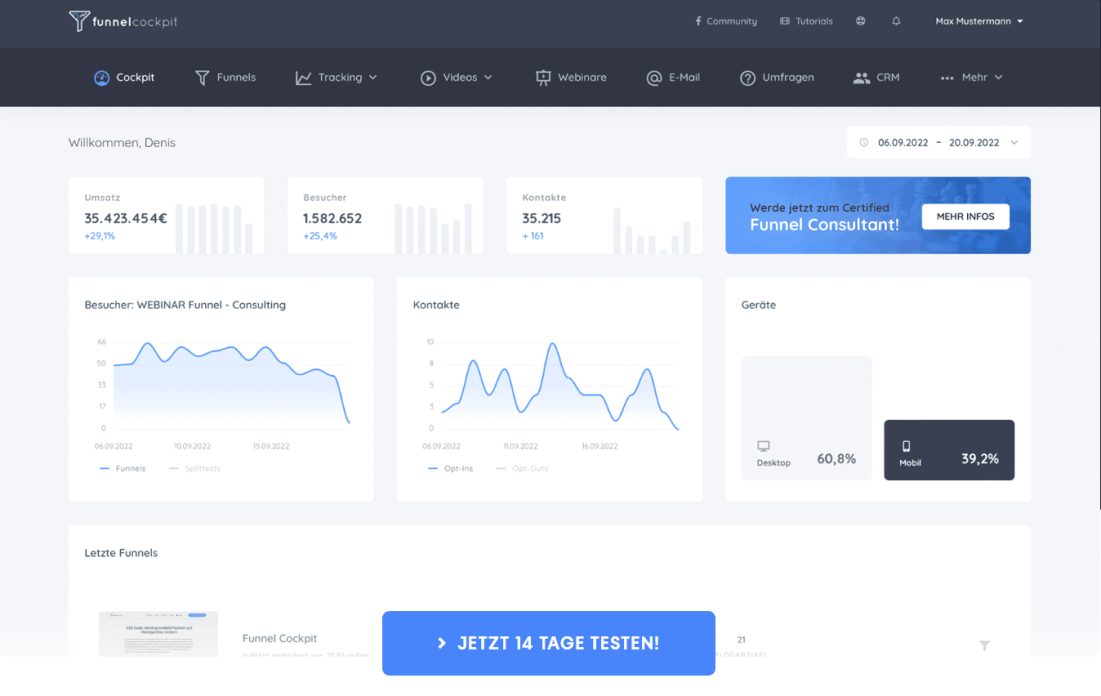Open the Umfragen question mark icon
The width and height of the screenshot is (1101, 696).
747,77
